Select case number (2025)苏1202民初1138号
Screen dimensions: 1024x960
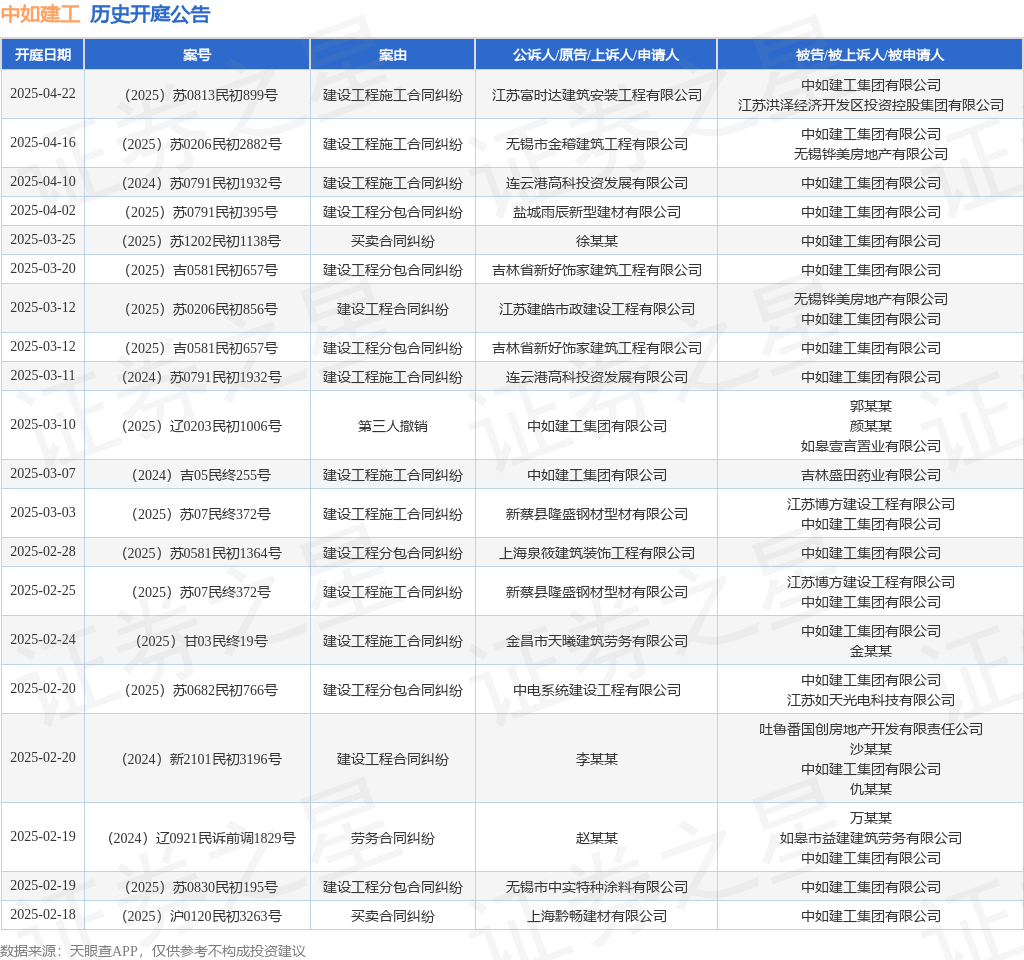pos(201,241)
